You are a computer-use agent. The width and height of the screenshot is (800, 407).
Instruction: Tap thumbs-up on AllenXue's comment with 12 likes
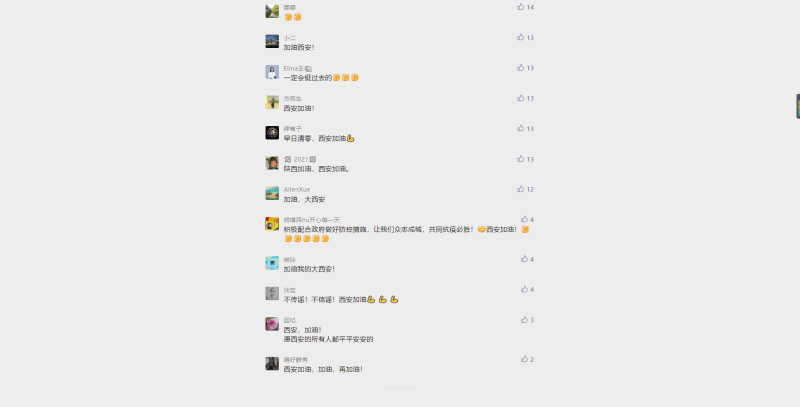tap(520, 189)
